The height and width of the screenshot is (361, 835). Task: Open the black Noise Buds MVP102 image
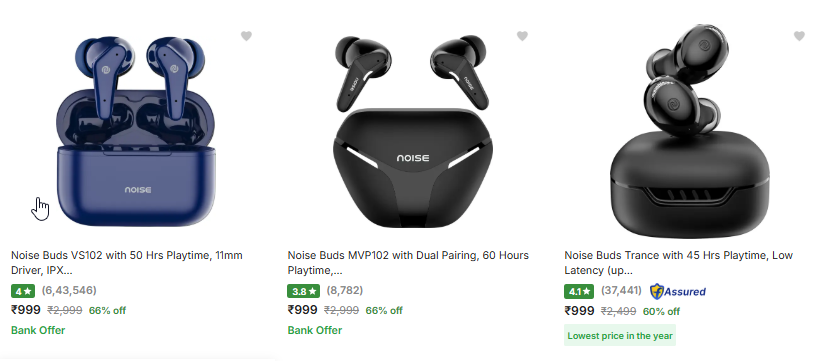[412, 132]
